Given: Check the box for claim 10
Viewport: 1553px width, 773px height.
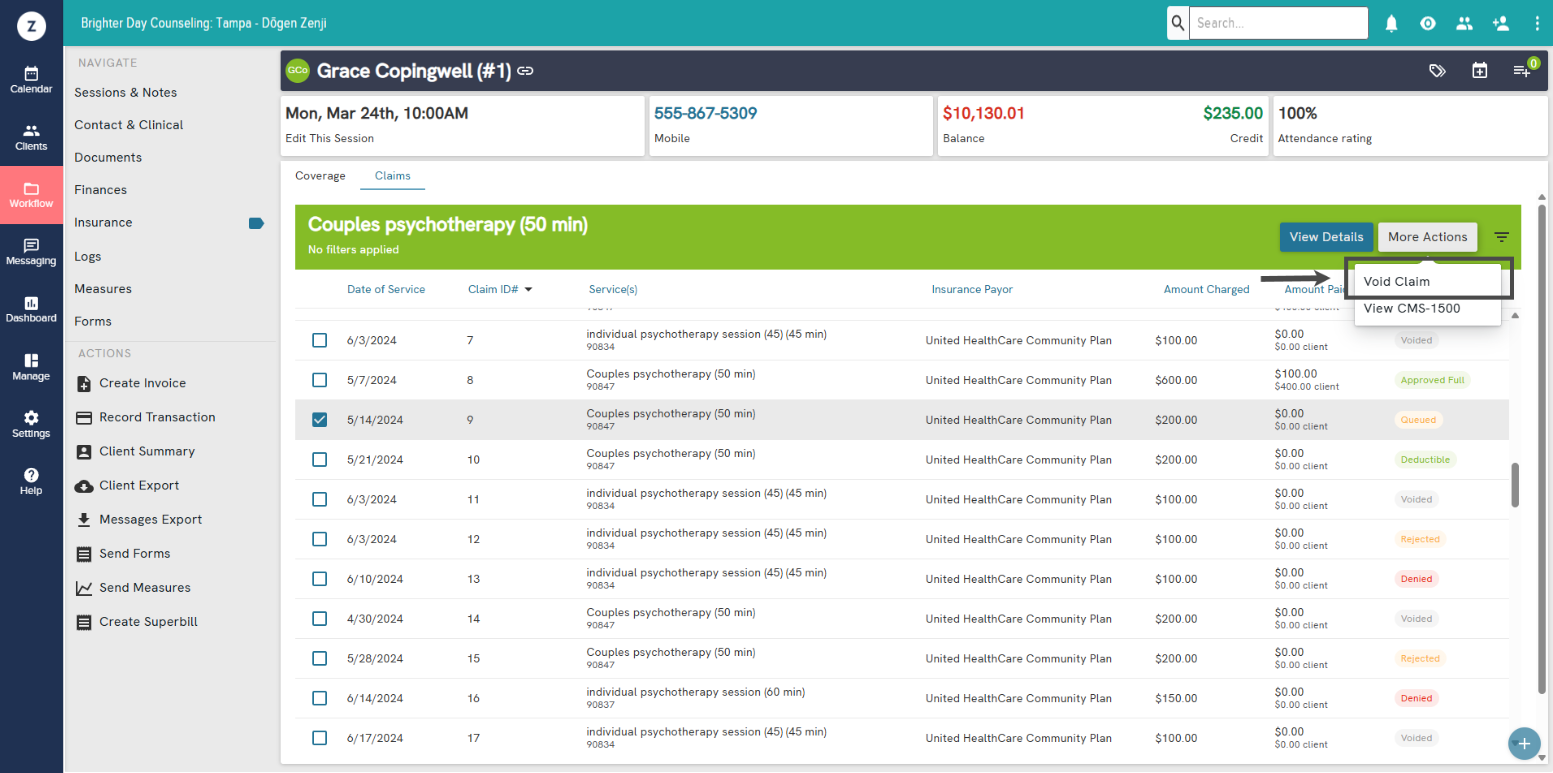Looking at the screenshot, I should 319,460.
